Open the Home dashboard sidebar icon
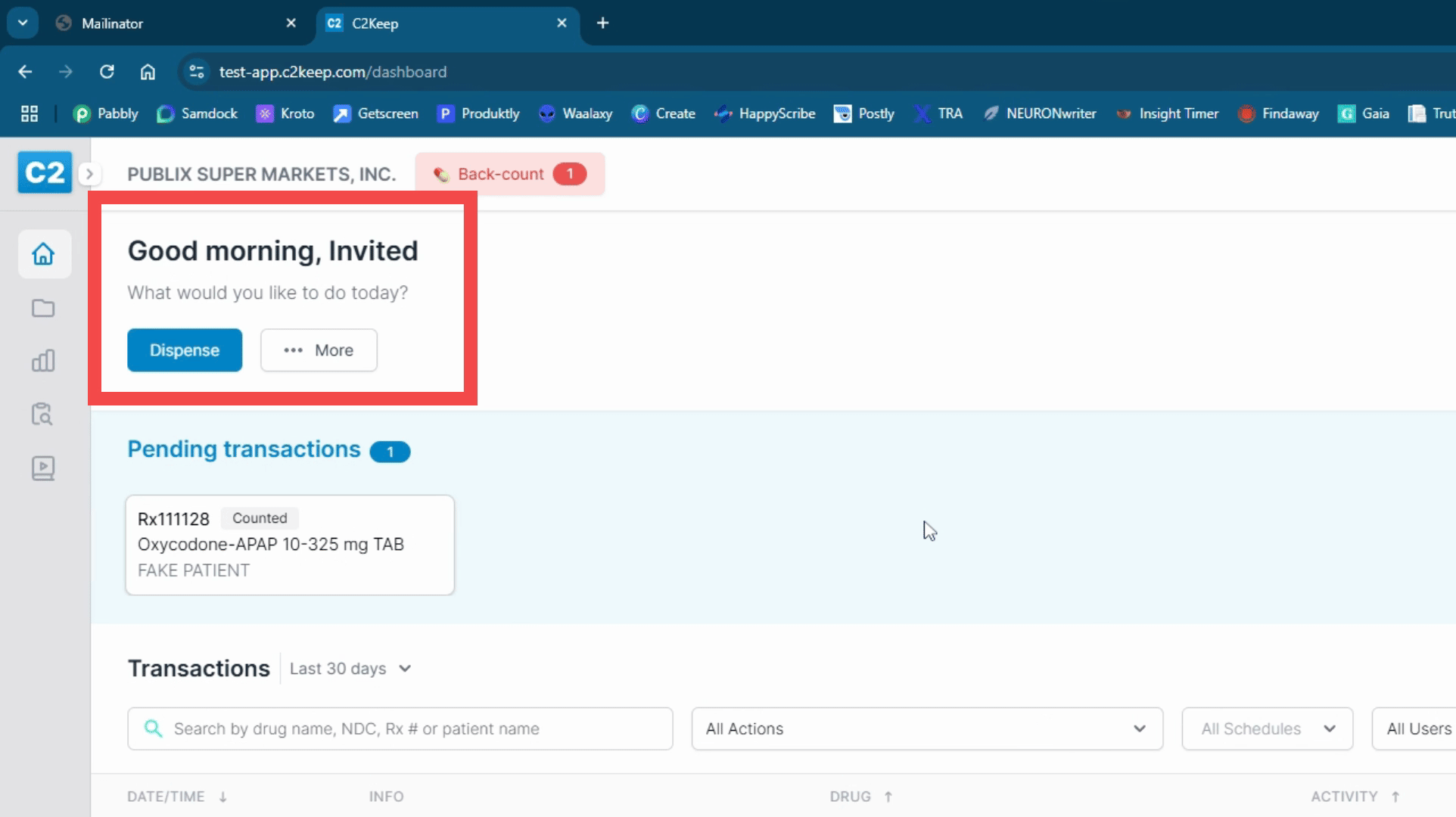This screenshot has width=1456, height=817. pos(44,253)
